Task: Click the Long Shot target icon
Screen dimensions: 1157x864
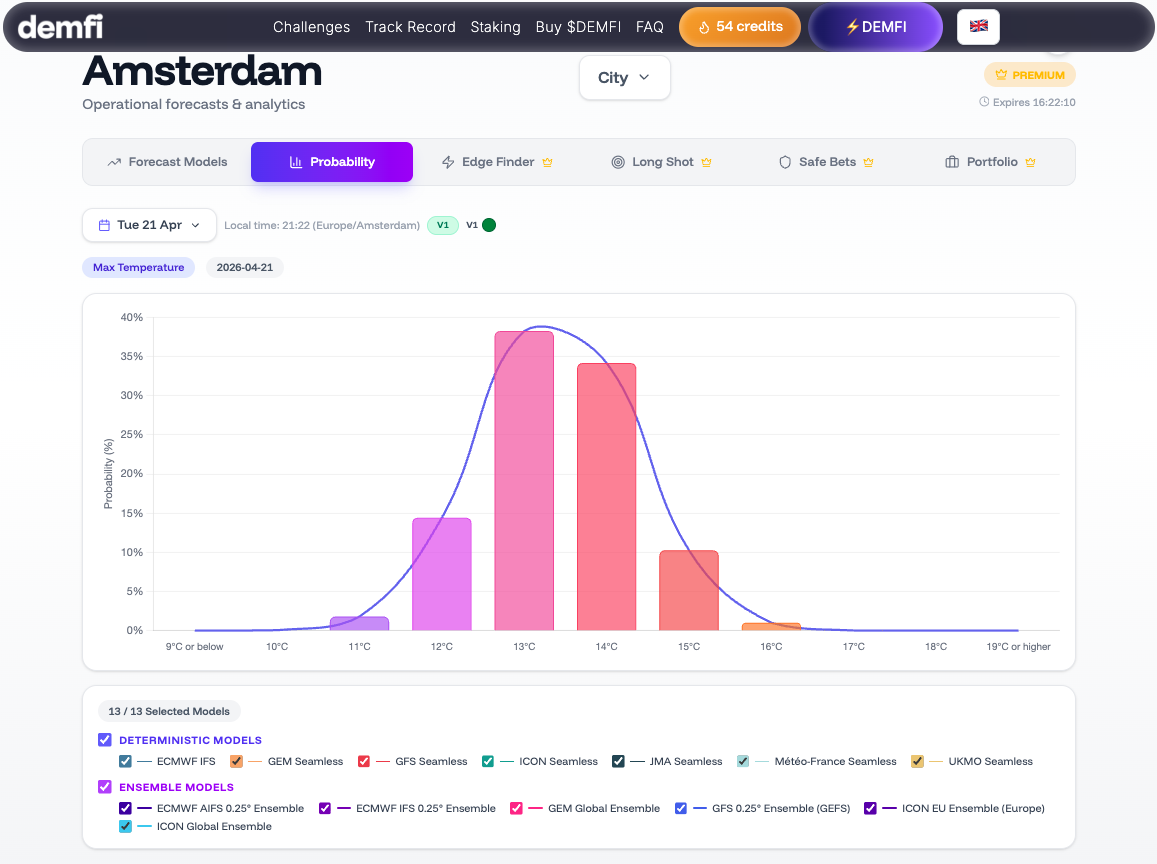Action: tap(617, 161)
